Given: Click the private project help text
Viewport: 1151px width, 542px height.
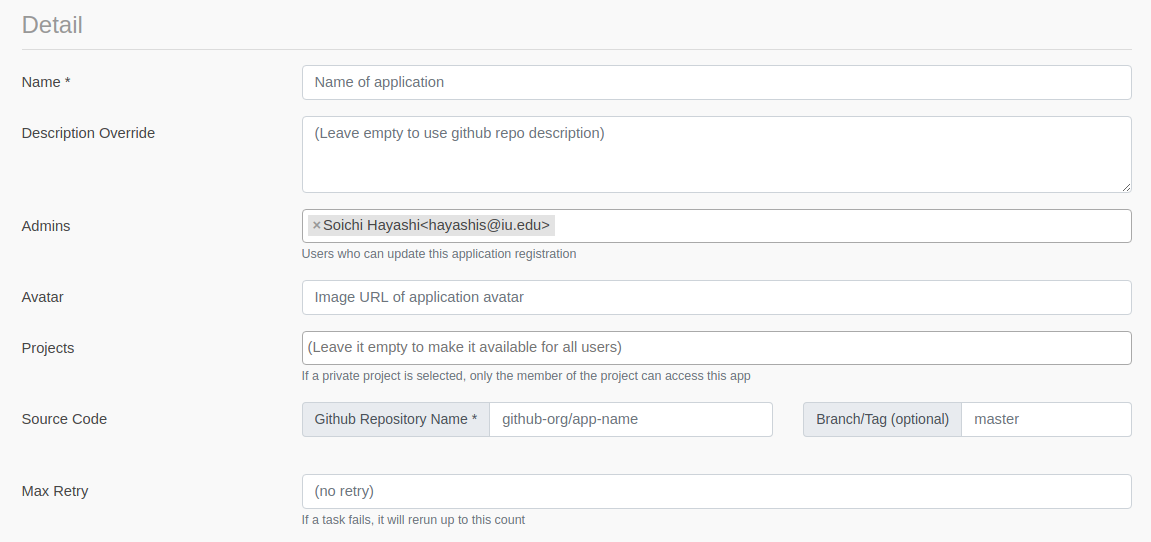Looking at the screenshot, I should (526, 376).
